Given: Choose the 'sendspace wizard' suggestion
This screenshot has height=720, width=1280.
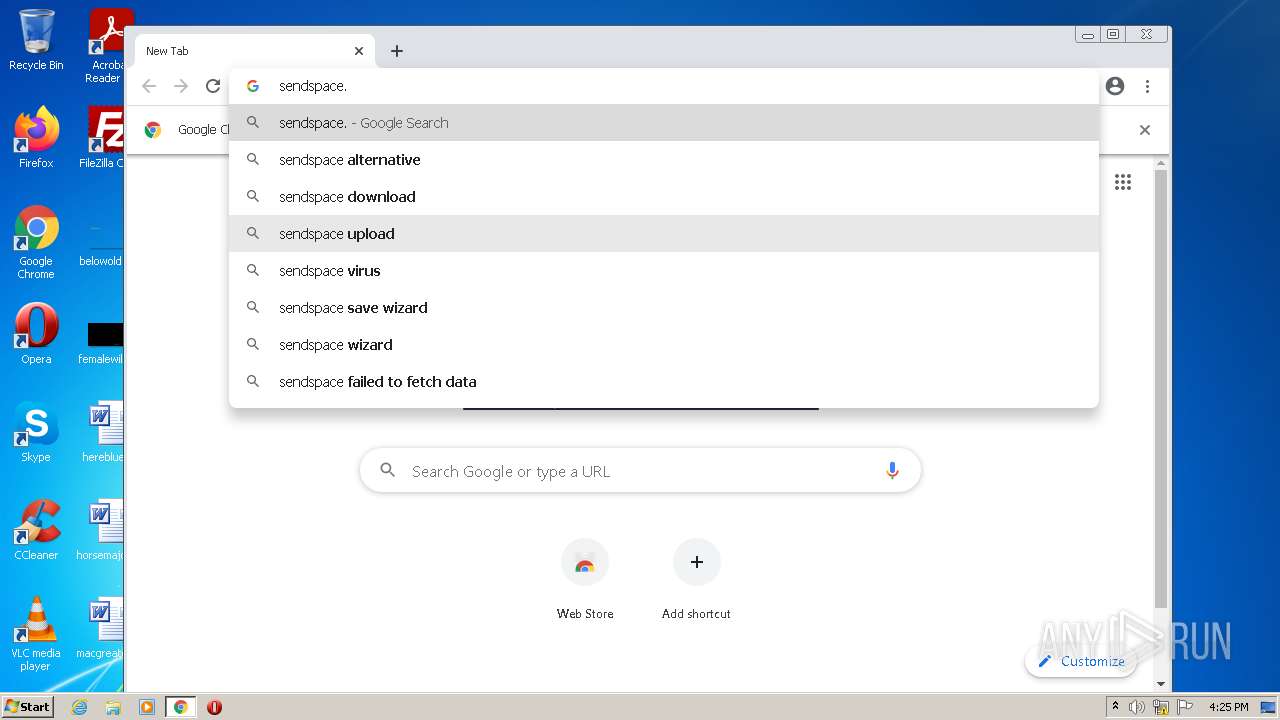Looking at the screenshot, I should point(664,345).
